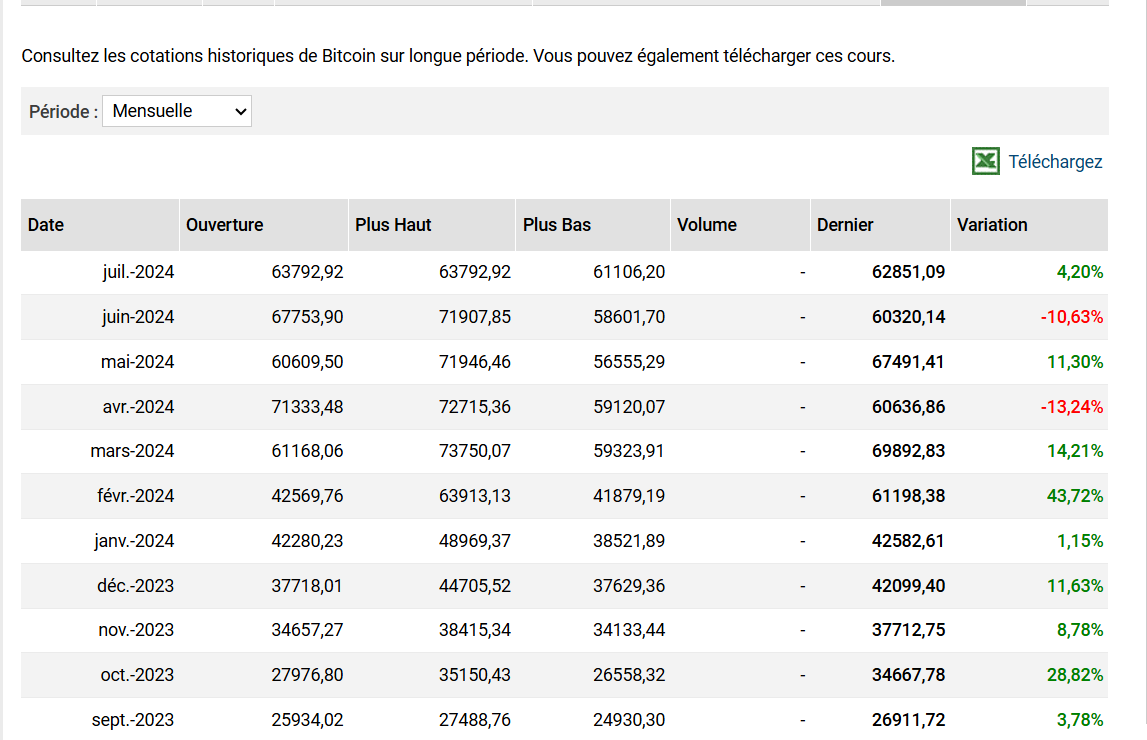Click the 59120,07 low value

pos(629,407)
